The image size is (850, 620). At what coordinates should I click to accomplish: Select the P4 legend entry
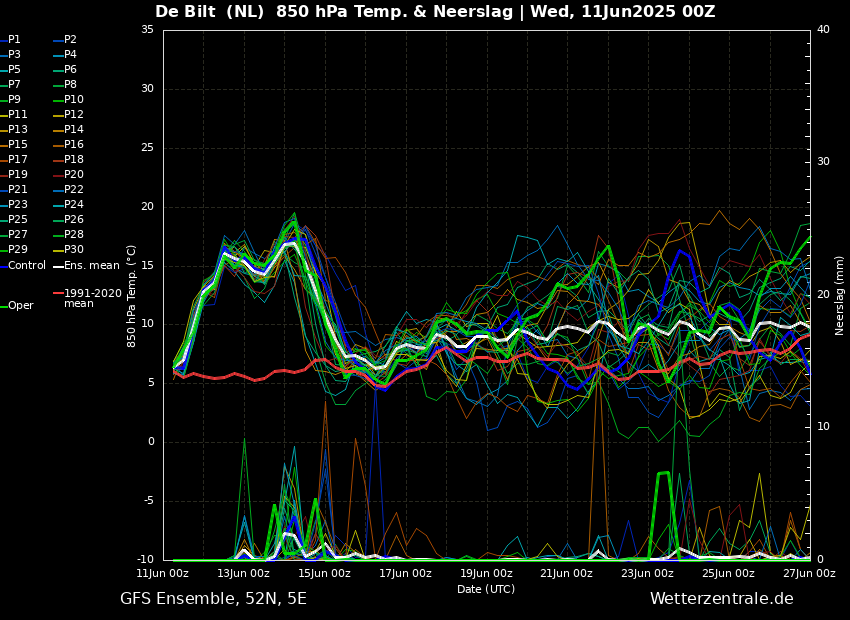[70, 55]
